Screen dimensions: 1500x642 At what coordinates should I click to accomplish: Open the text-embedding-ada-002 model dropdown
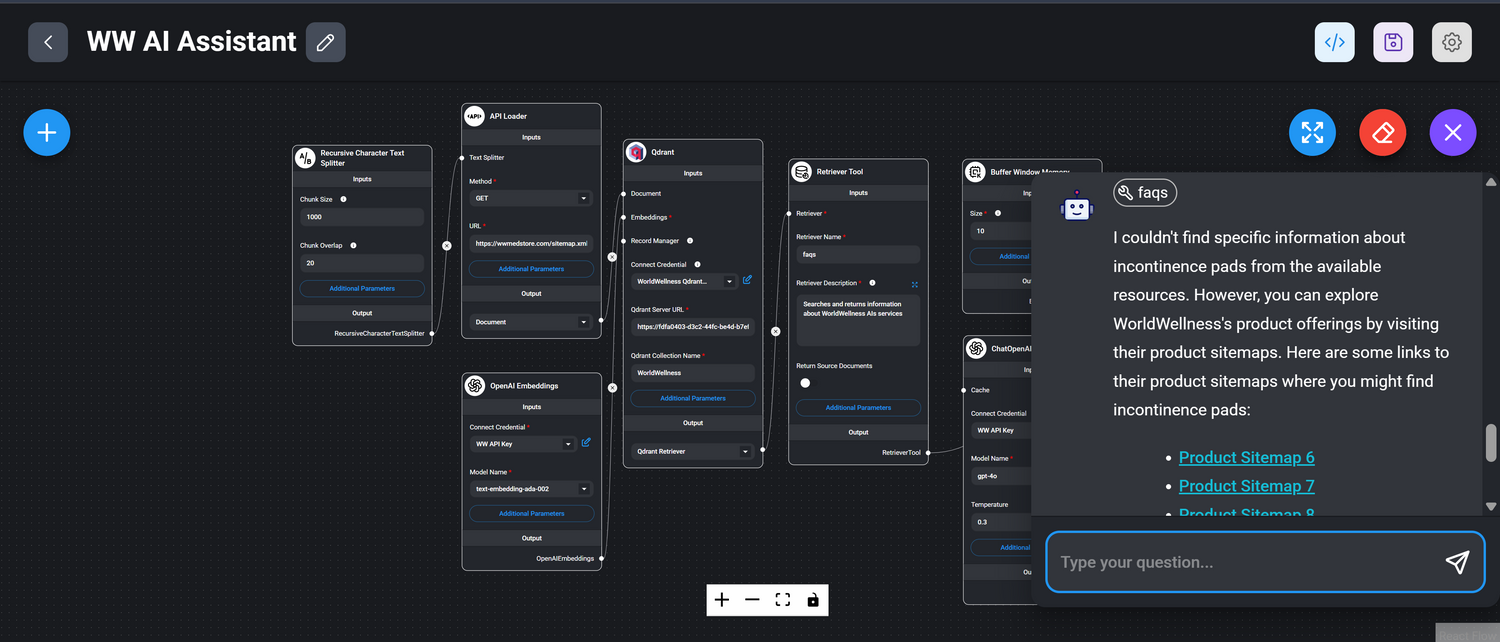pos(531,489)
